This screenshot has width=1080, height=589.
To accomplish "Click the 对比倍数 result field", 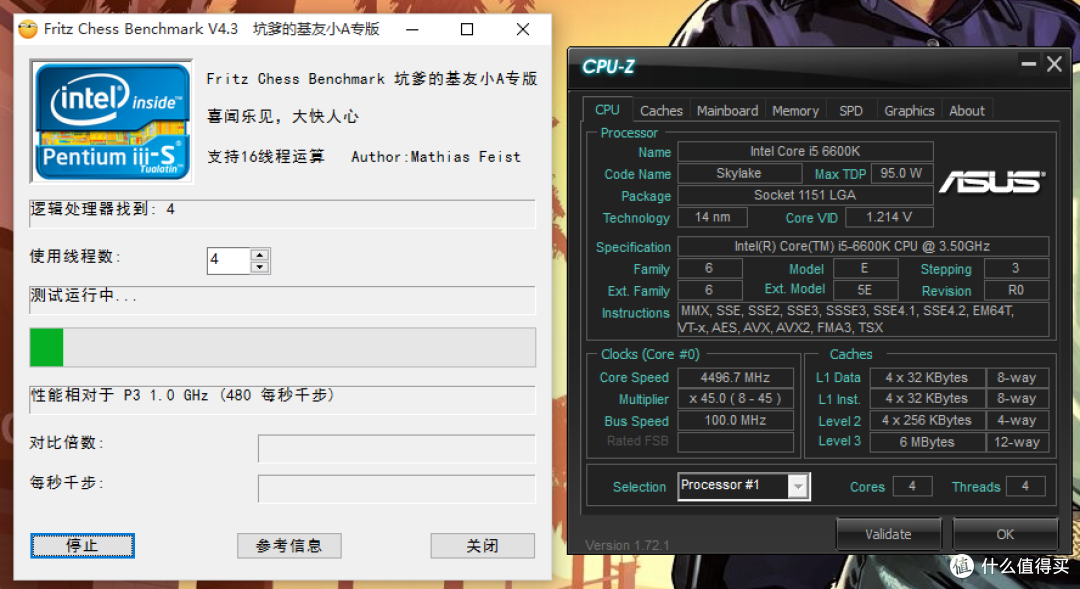I will tap(397, 448).
